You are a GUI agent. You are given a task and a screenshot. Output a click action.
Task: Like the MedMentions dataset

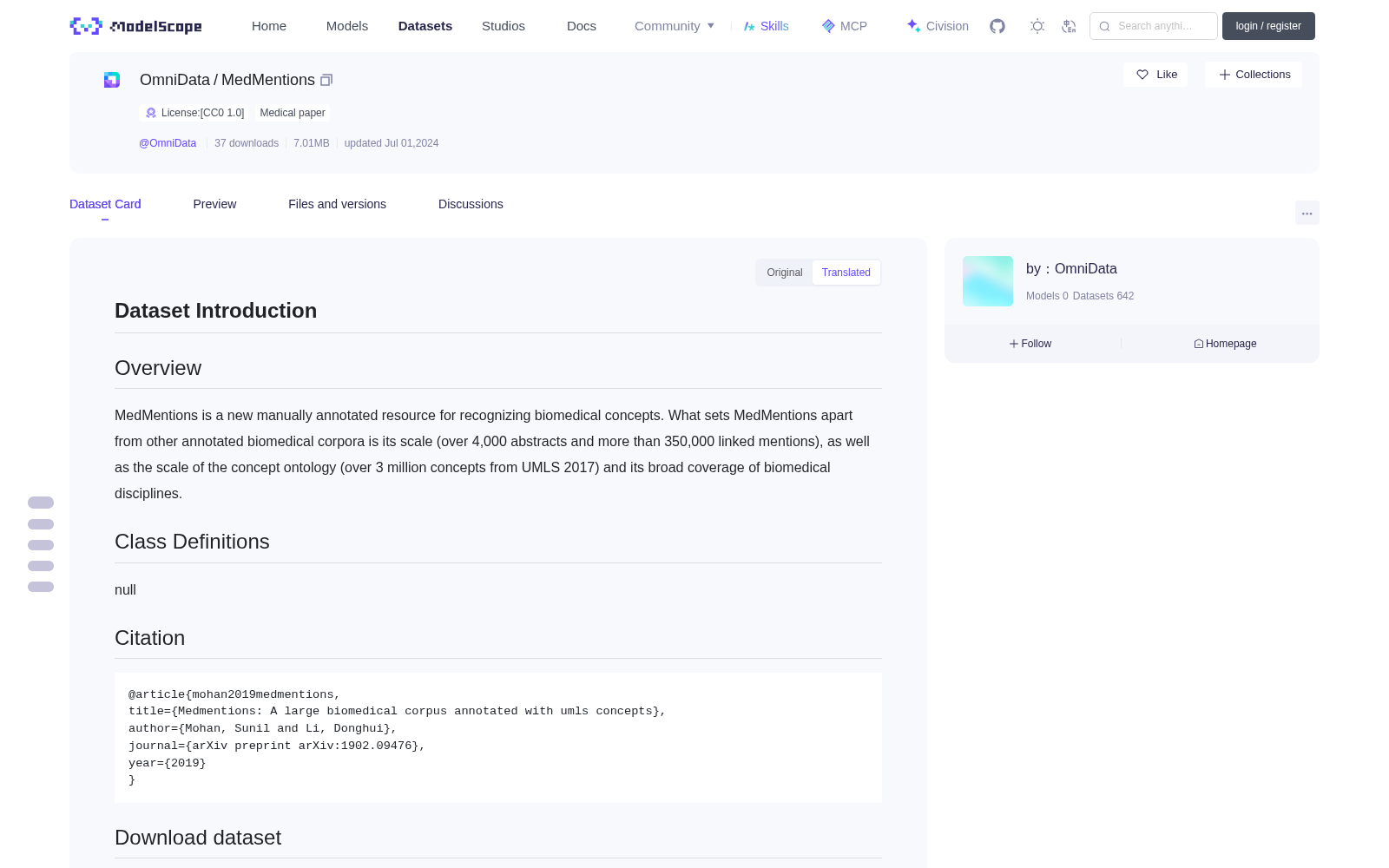point(1155,75)
